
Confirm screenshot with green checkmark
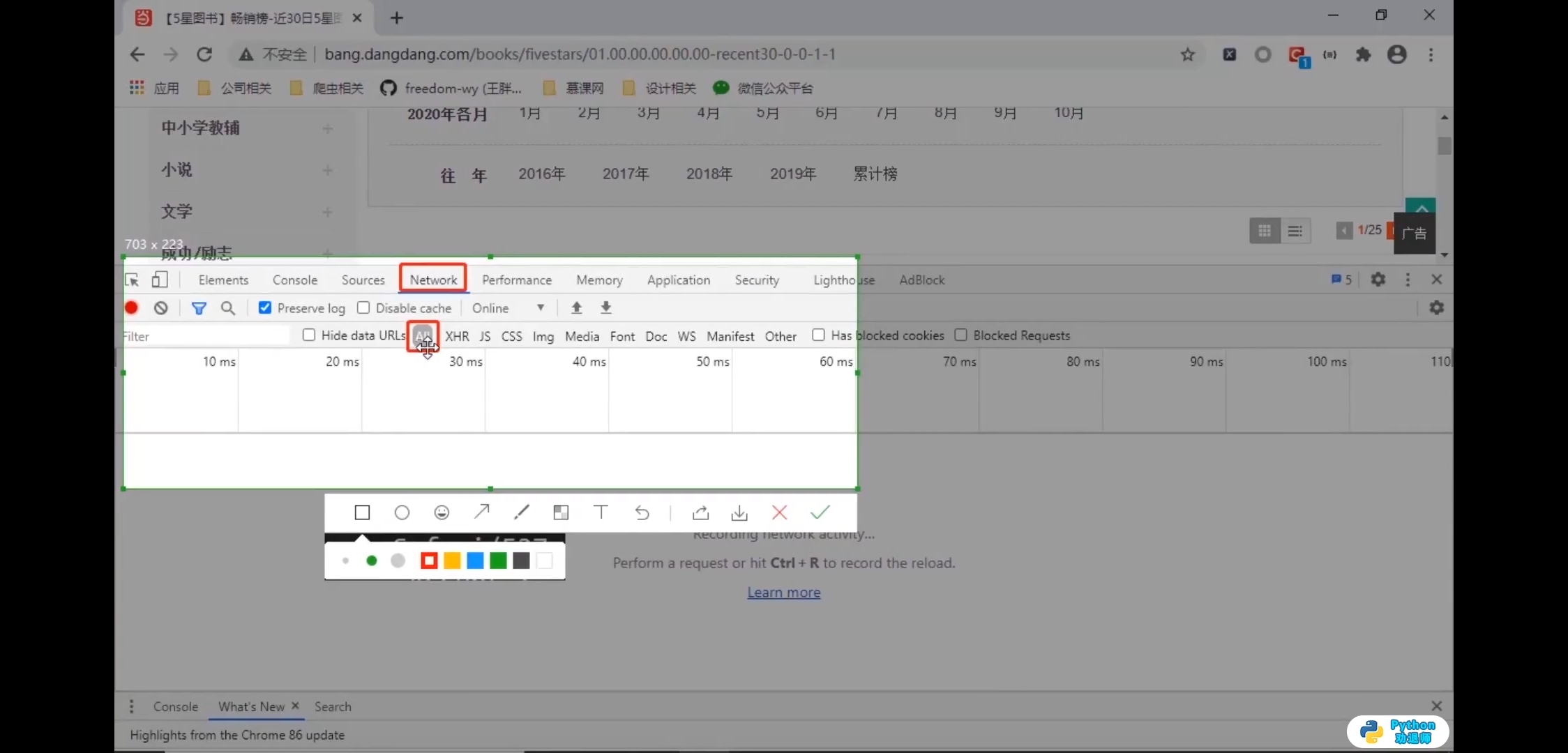(820, 512)
